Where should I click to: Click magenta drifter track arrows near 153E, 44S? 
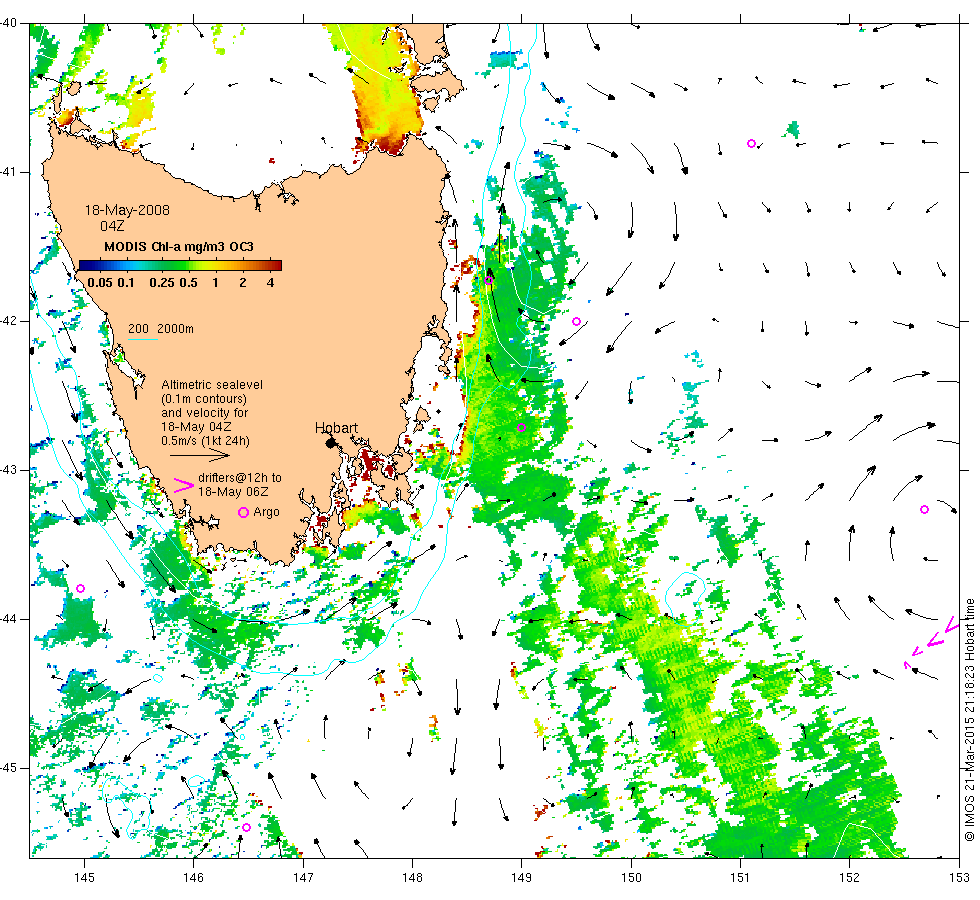pos(932,641)
